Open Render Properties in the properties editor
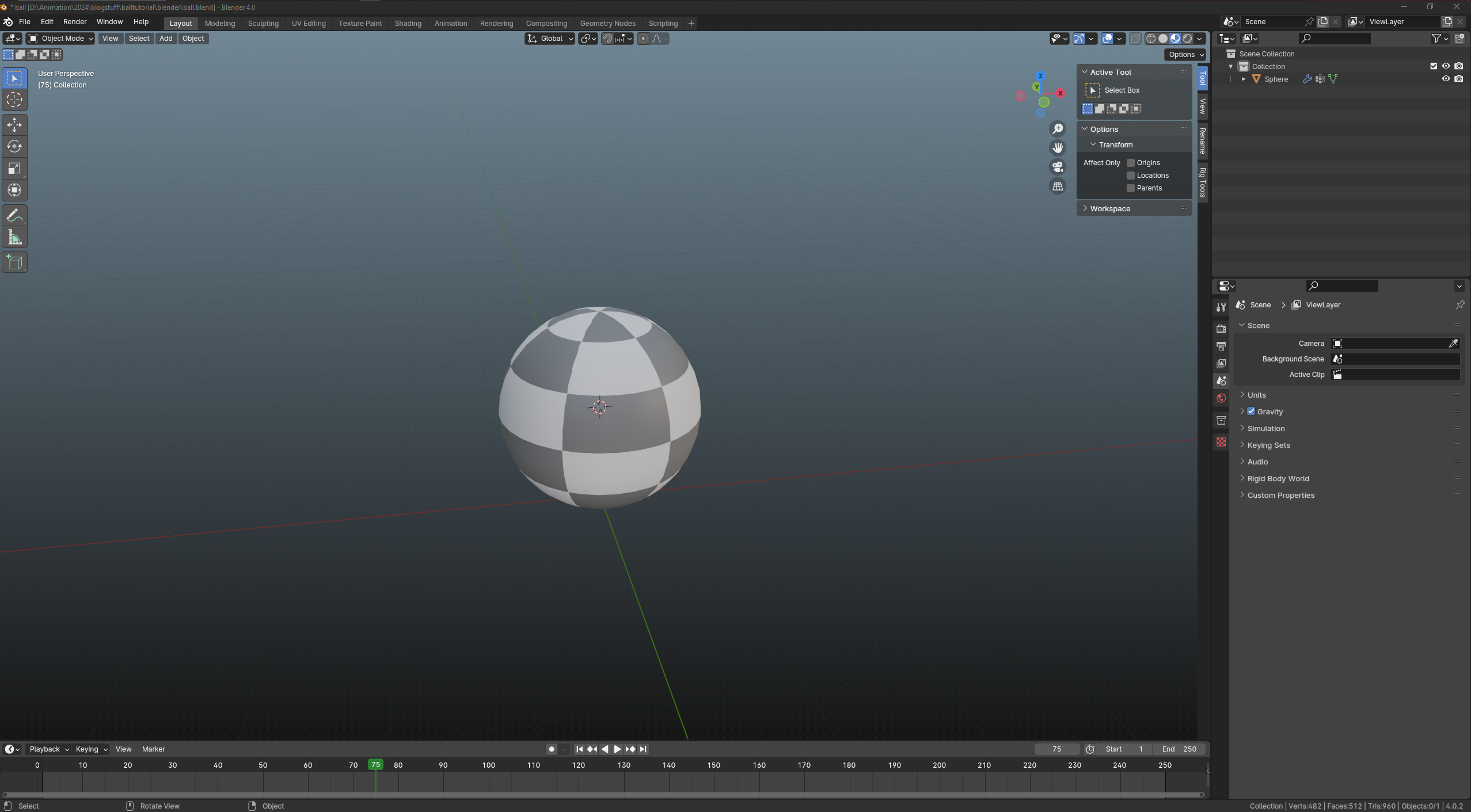 [x=1221, y=329]
